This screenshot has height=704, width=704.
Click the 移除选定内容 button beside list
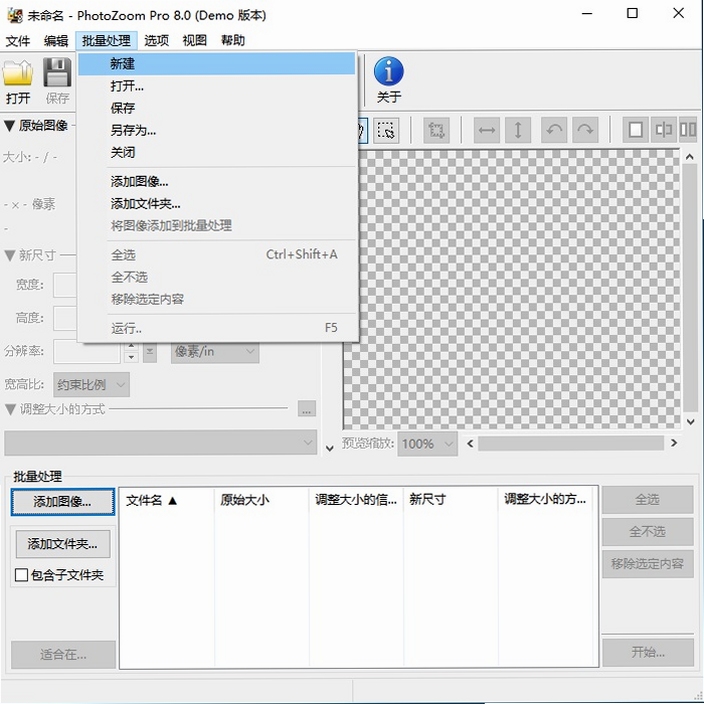(x=647, y=564)
